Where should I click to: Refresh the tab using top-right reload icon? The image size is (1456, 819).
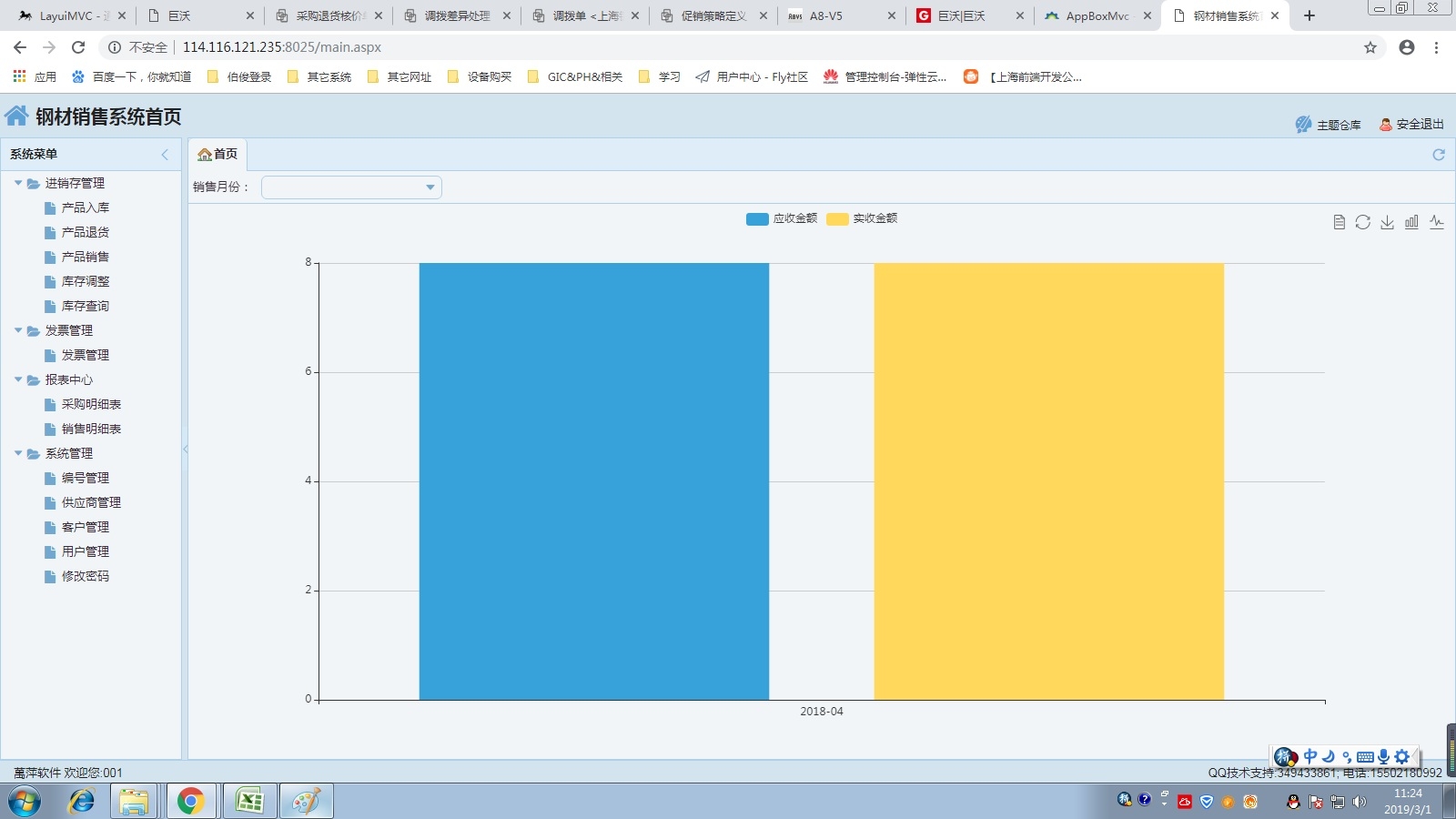1439,155
